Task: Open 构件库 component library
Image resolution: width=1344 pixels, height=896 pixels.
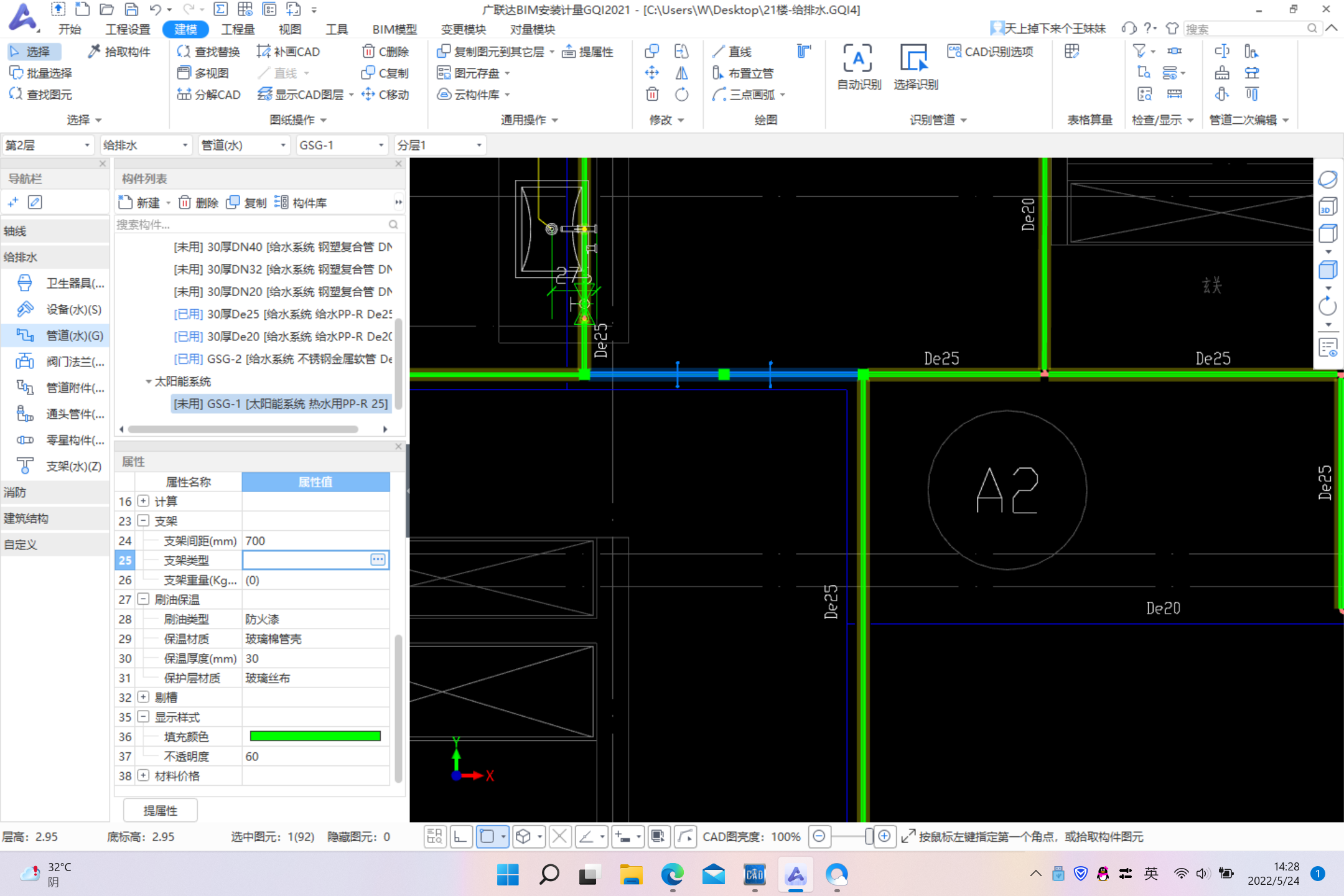Action: pos(301,203)
